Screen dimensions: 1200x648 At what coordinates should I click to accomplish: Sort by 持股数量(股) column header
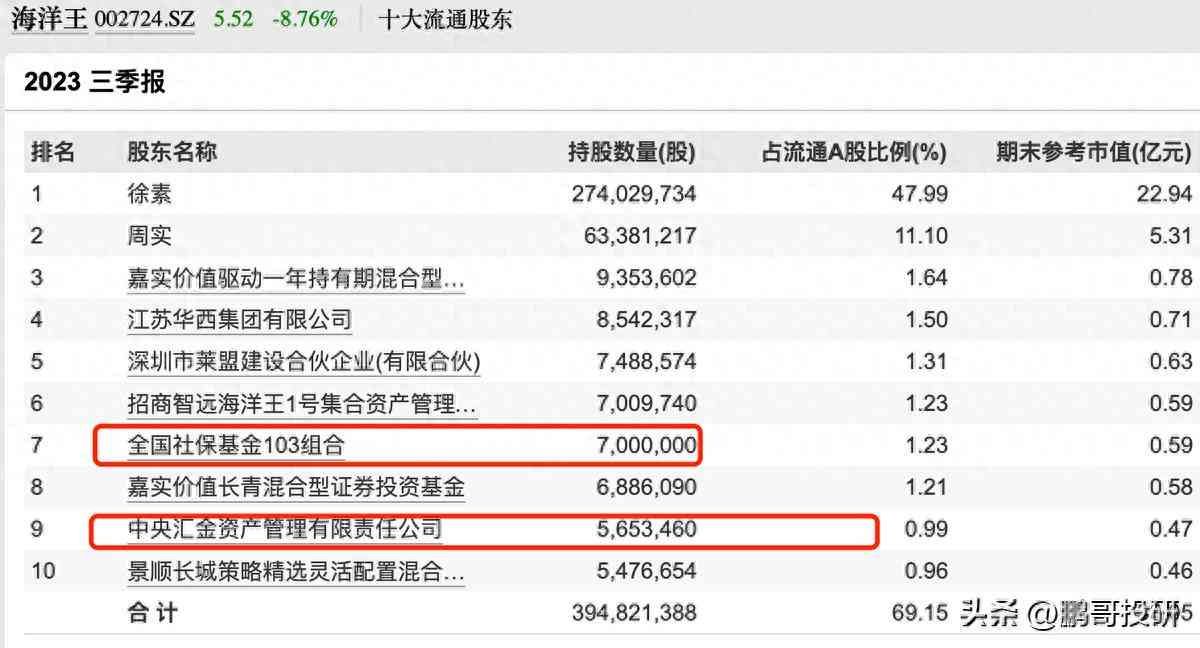tap(631, 152)
